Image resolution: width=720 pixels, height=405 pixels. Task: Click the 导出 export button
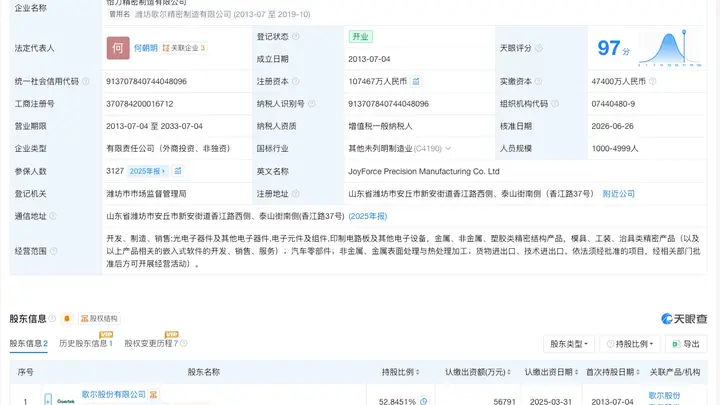point(686,344)
